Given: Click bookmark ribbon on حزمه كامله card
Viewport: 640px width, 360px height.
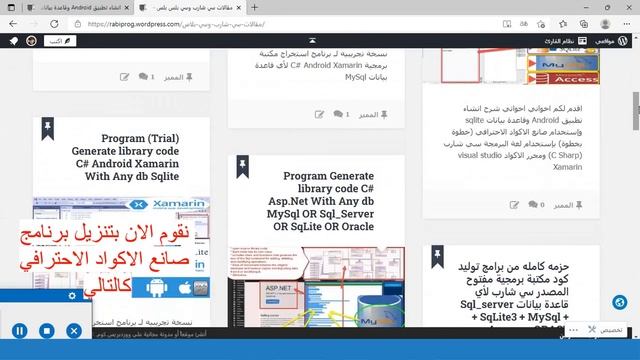Looking at the screenshot, I should point(437,257).
